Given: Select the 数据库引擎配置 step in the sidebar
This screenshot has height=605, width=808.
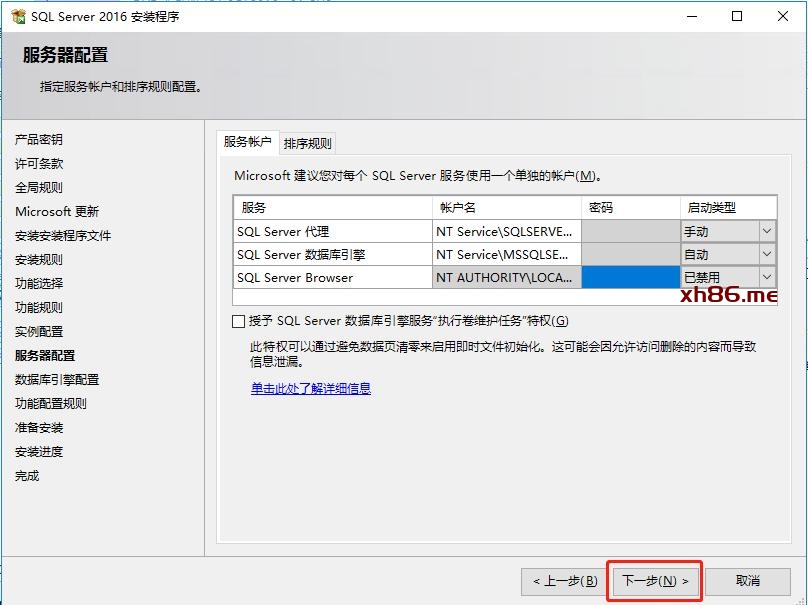Looking at the screenshot, I should click(x=57, y=379).
